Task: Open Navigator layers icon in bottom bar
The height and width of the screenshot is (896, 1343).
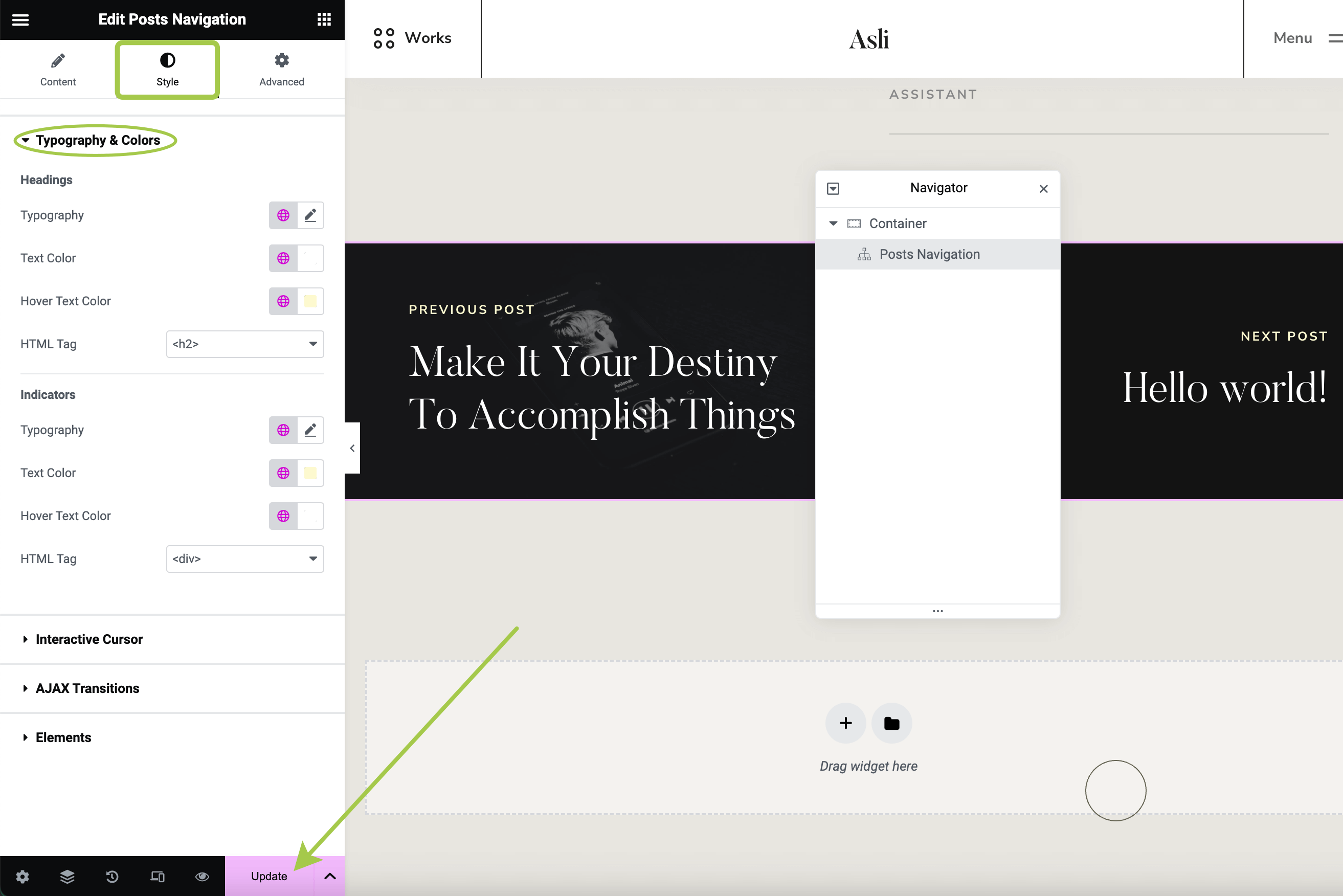Action: 68,876
